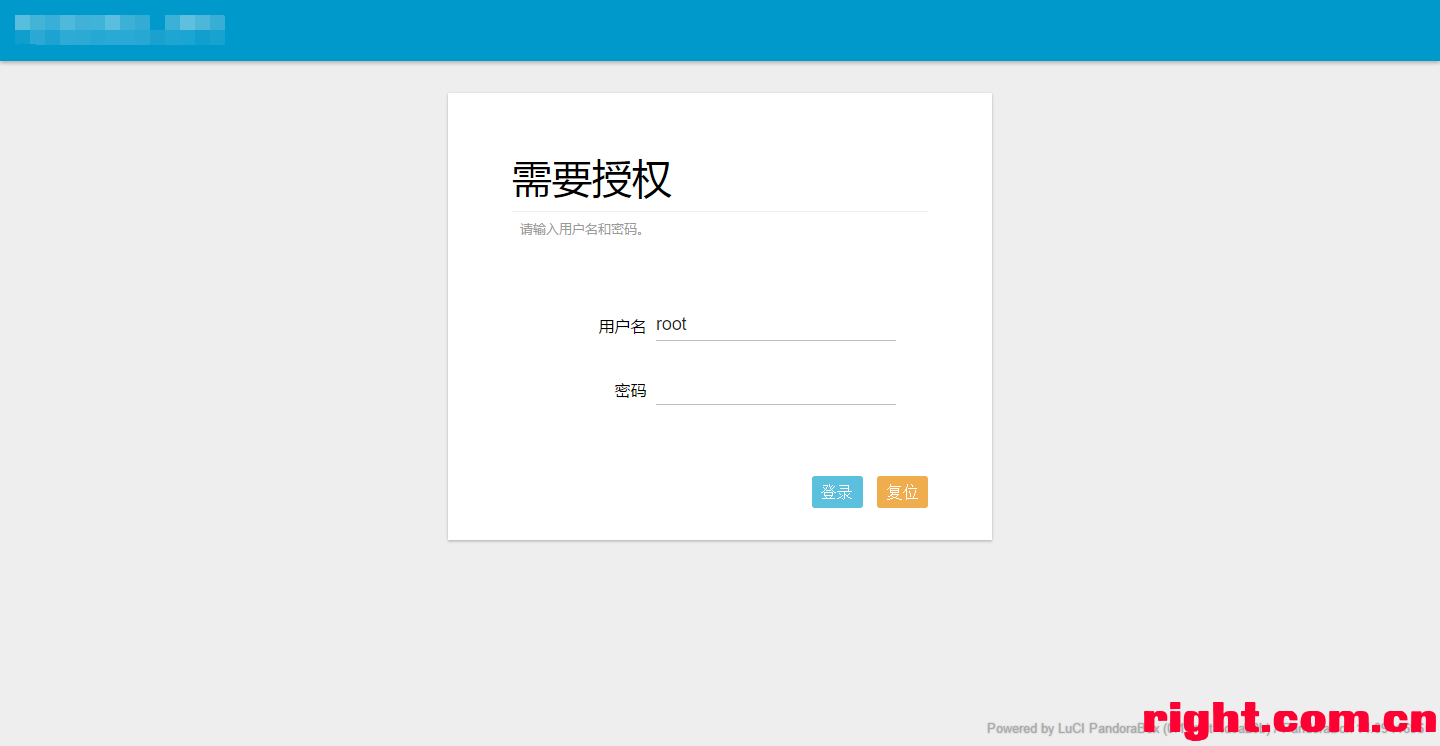Click the 请输入用户名和密码 instruction text
This screenshot has height=746, width=1440.
583,229
